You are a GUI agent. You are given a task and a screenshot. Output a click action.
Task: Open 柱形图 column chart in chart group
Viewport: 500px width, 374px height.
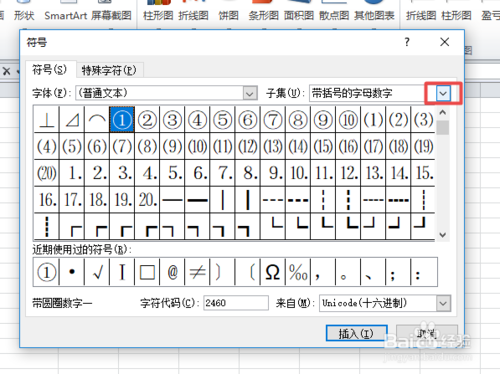pyautogui.click(x=158, y=15)
